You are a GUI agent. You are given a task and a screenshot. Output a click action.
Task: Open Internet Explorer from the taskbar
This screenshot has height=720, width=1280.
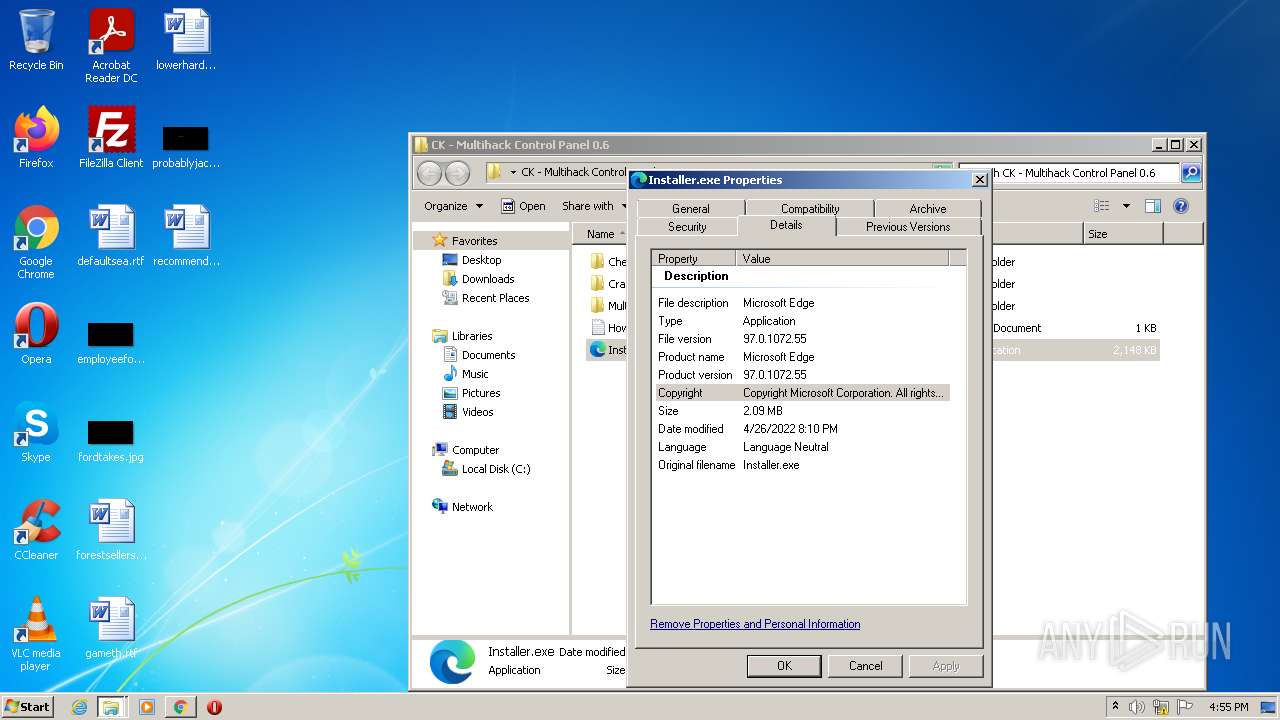click(79, 707)
